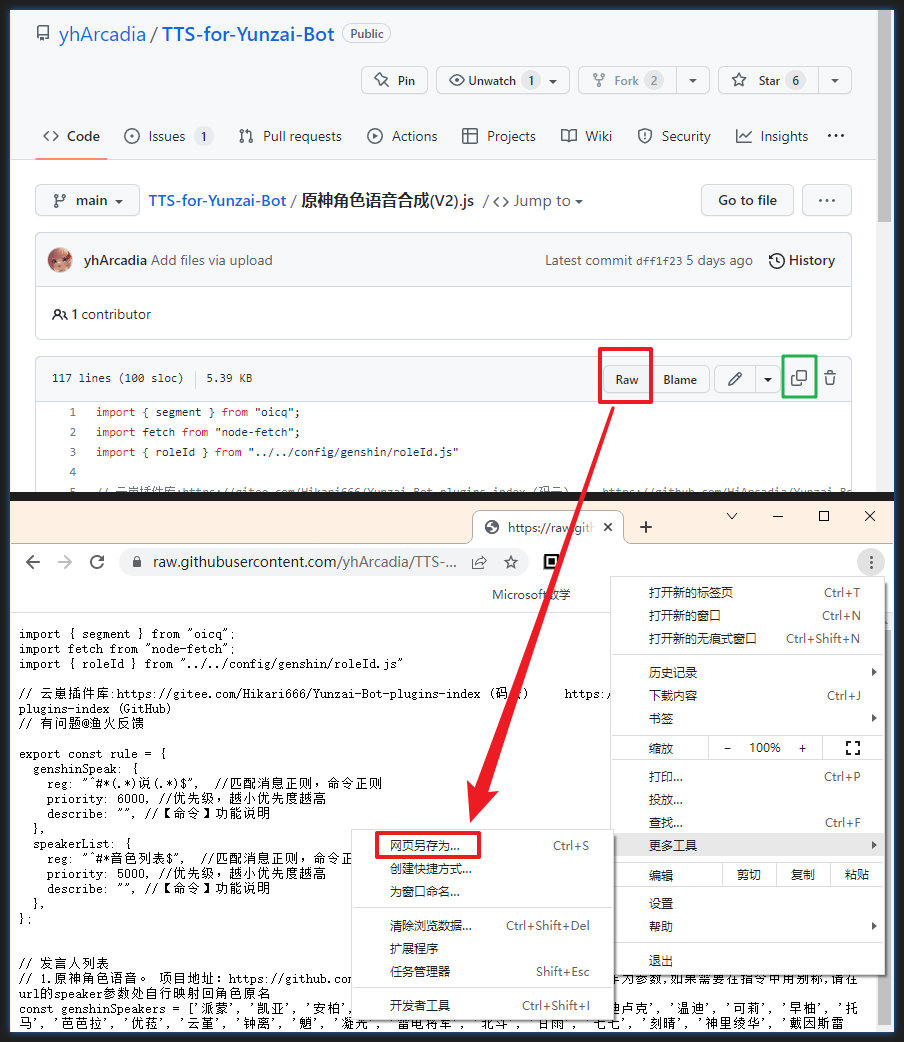Expand the 书签 submenu

pos(748,718)
